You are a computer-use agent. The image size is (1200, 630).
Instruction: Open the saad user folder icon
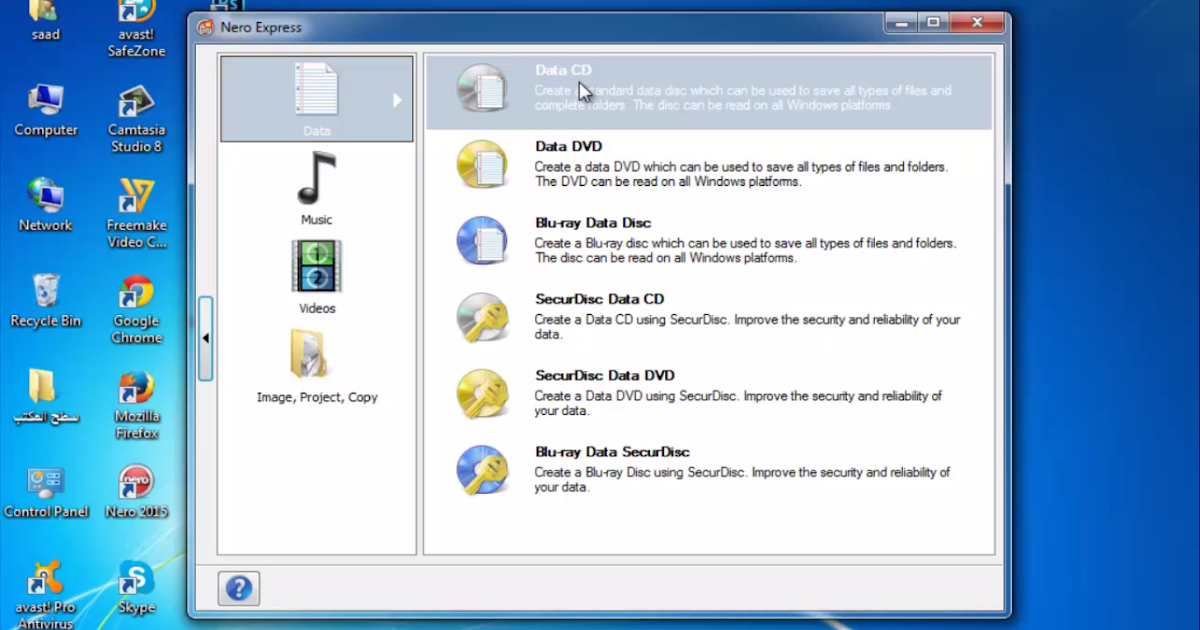pyautogui.click(x=46, y=11)
